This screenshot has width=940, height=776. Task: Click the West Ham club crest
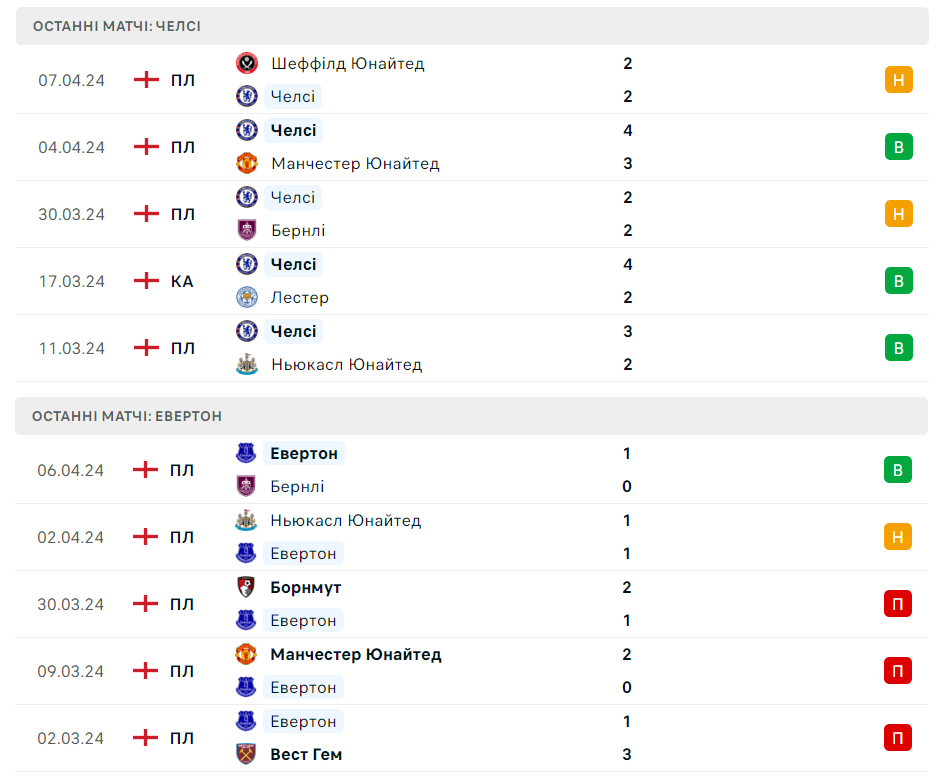click(246, 754)
